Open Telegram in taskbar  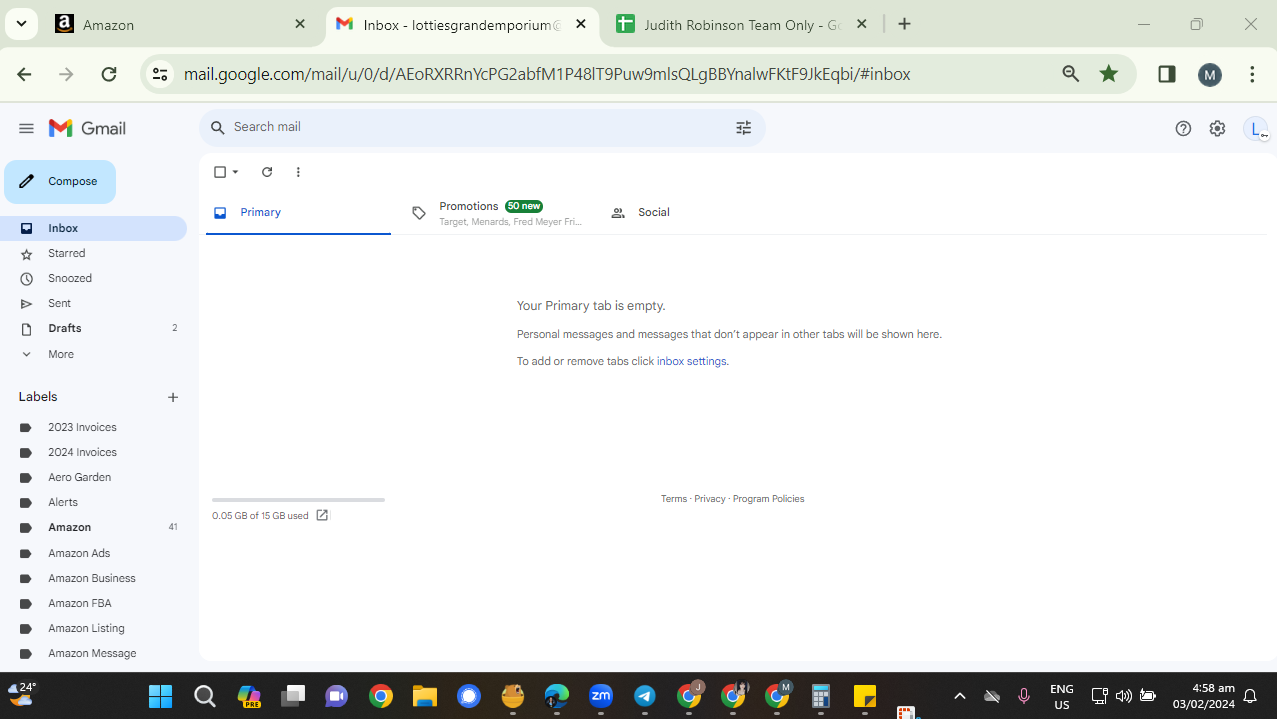point(645,696)
